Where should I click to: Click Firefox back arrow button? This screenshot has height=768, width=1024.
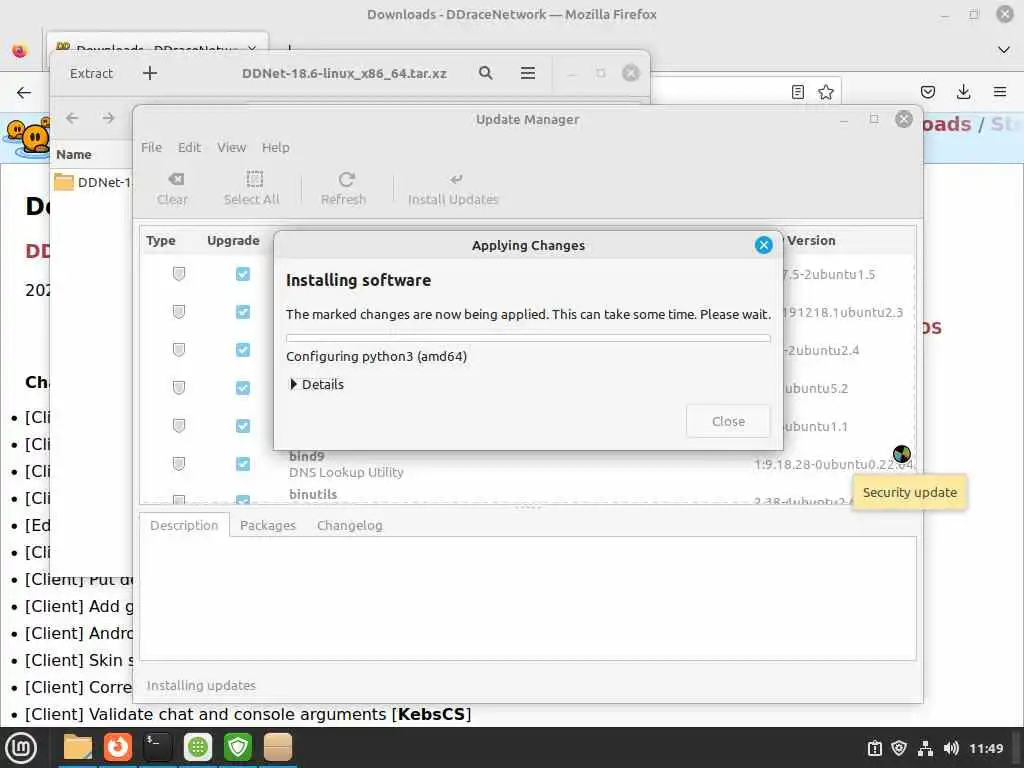(x=24, y=92)
